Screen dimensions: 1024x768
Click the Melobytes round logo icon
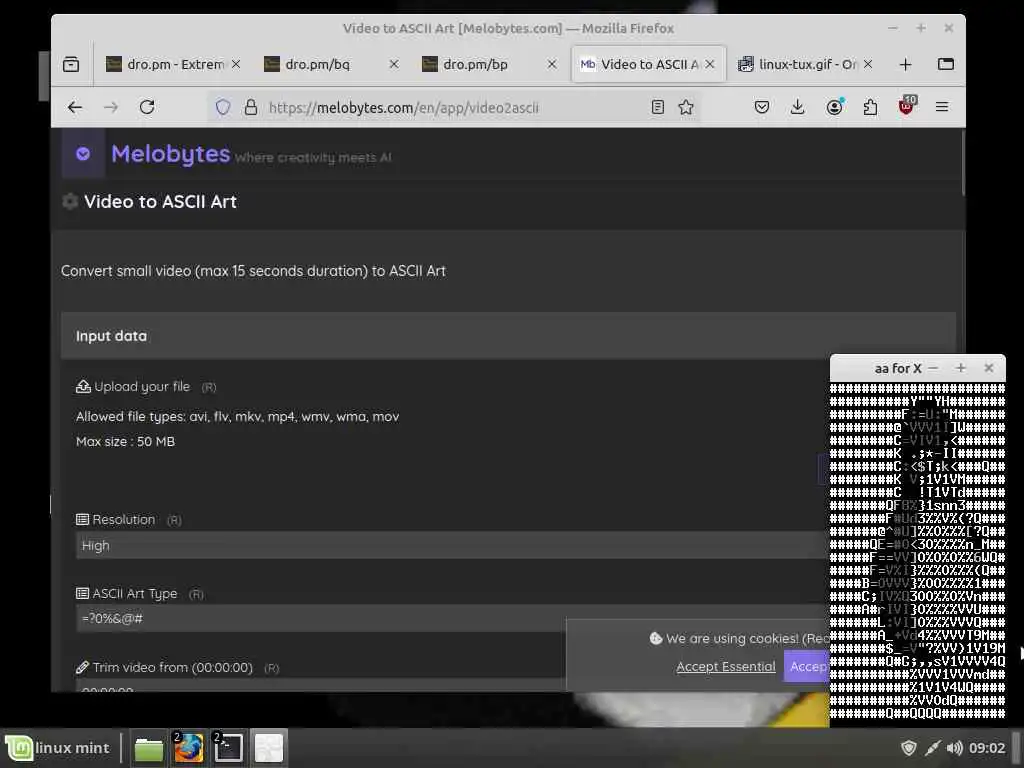[x=83, y=153]
